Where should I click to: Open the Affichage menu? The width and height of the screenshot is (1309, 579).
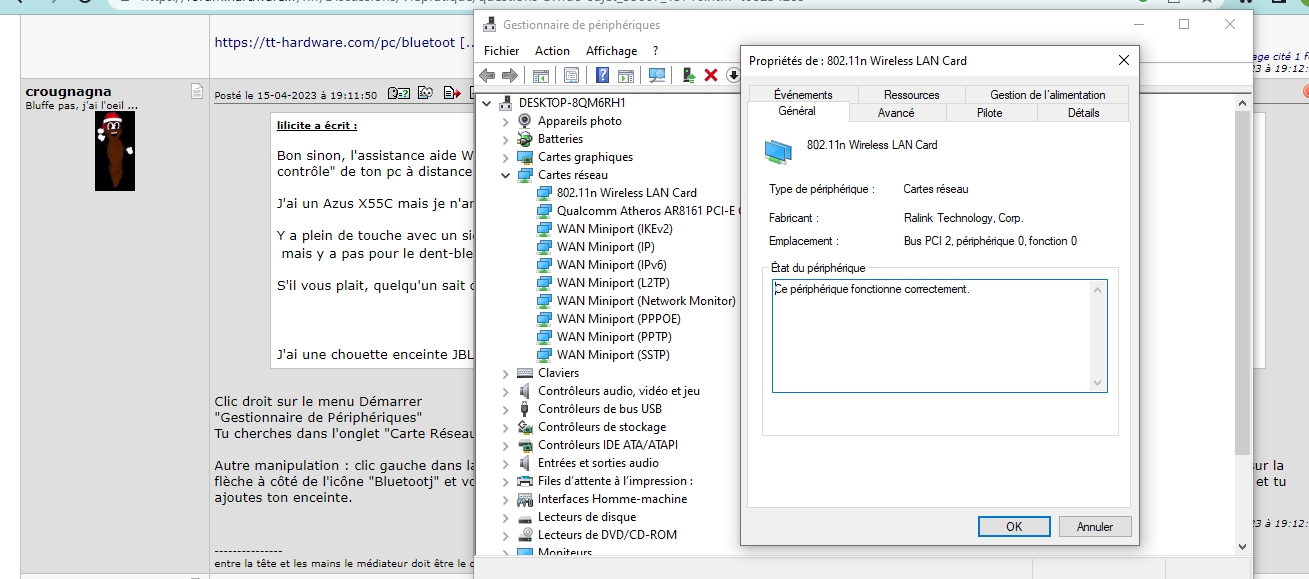[x=611, y=51]
